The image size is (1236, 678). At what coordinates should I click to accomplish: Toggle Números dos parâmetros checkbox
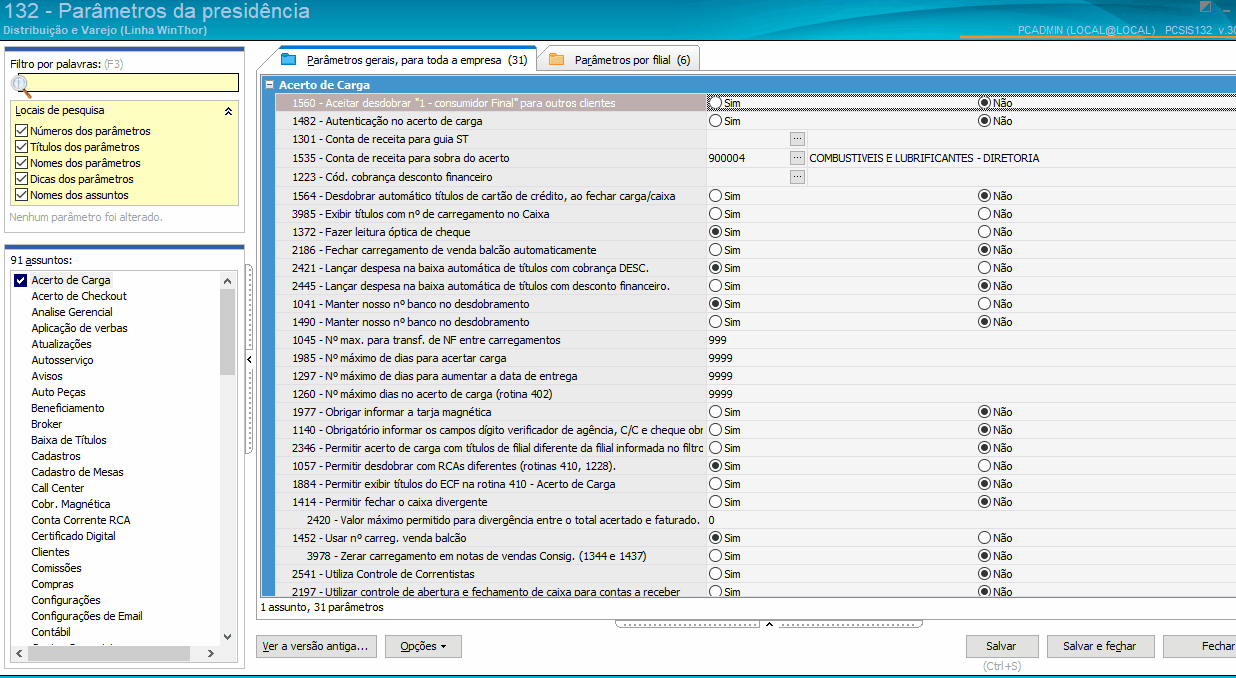pyautogui.click(x=21, y=131)
